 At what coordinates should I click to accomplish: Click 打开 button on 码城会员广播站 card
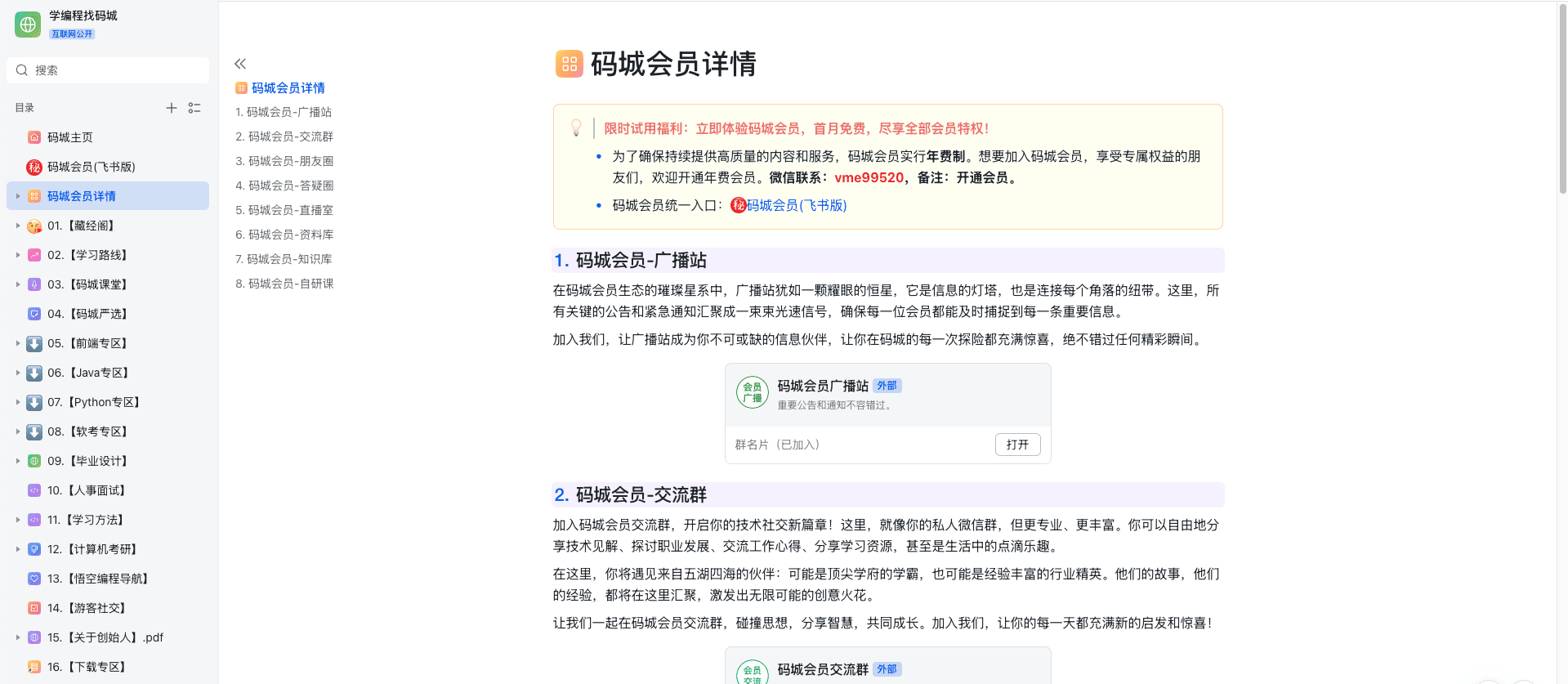point(1017,445)
